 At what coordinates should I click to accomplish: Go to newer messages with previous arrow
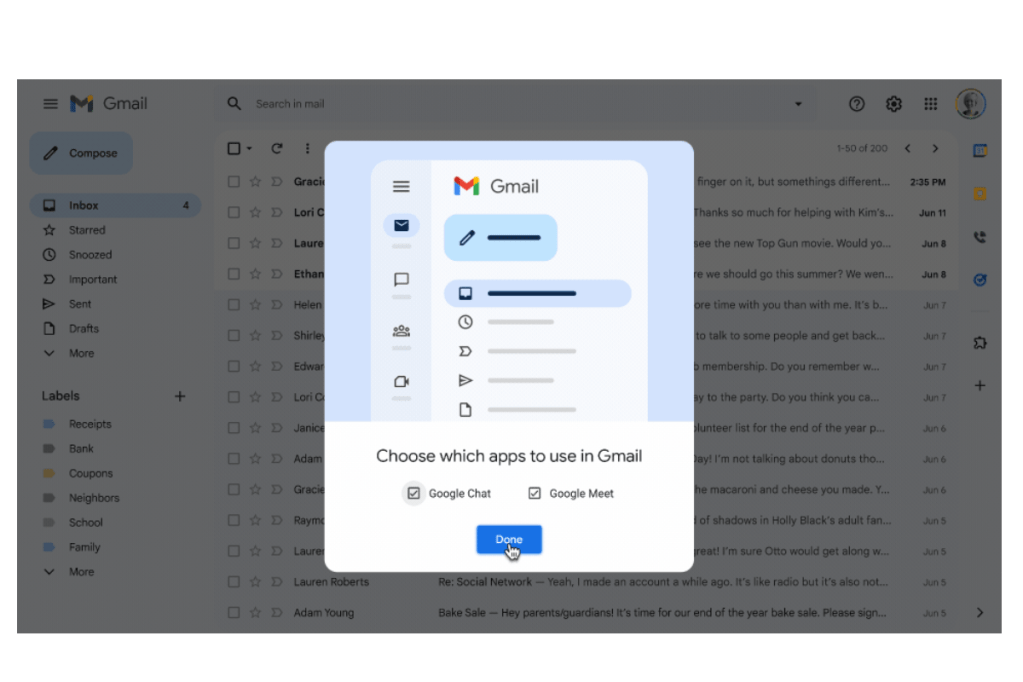coord(908,149)
